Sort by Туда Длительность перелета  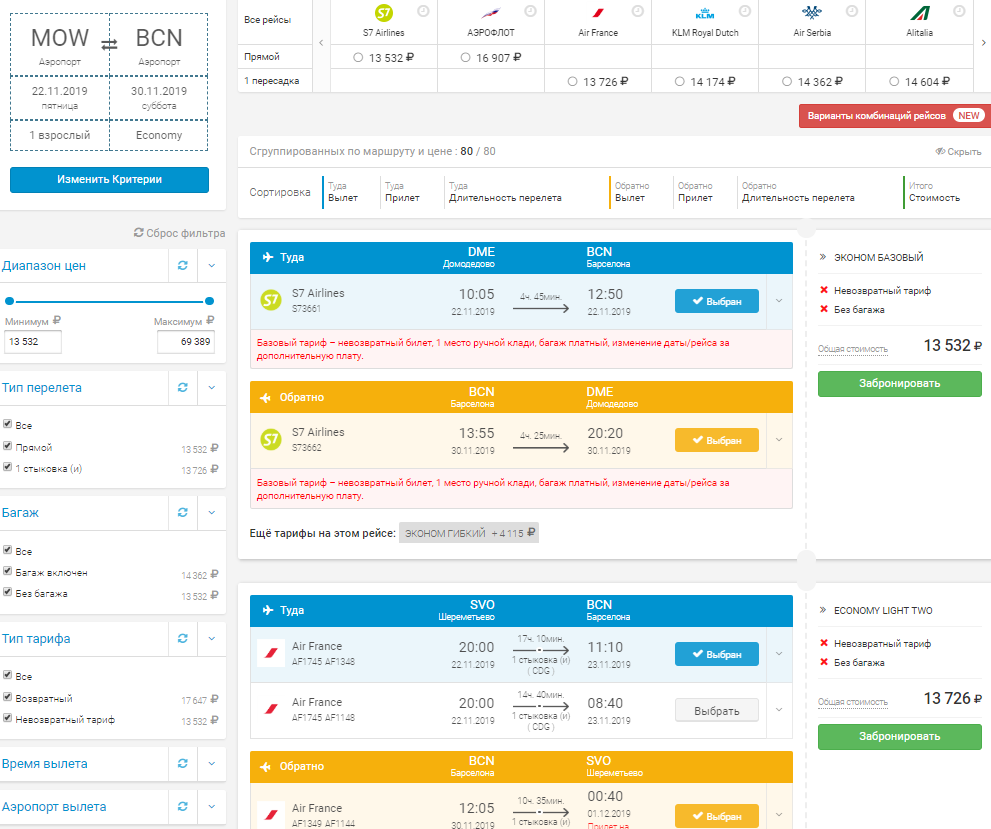pos(505,191)
